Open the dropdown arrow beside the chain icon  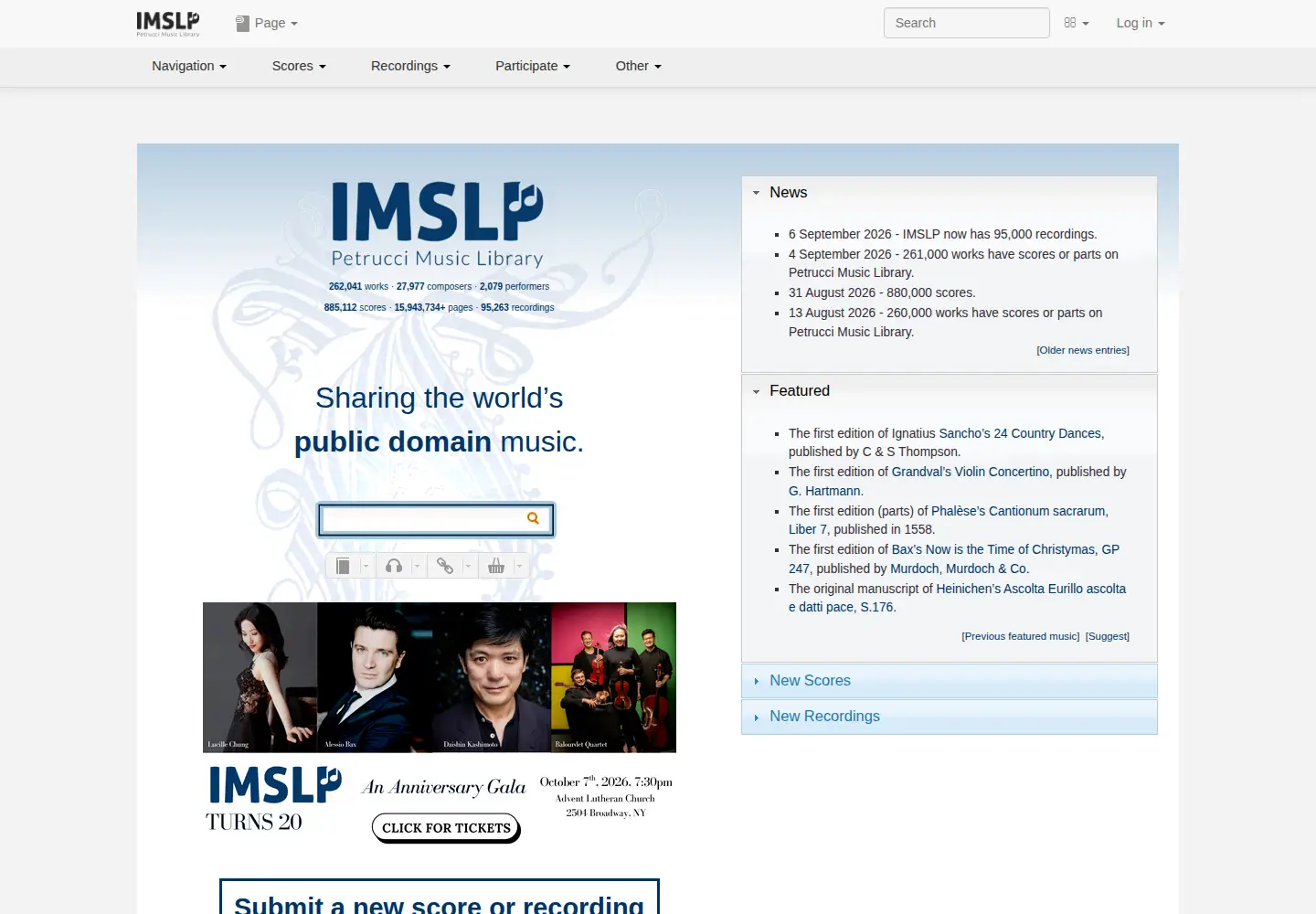[x=468, y=566]
